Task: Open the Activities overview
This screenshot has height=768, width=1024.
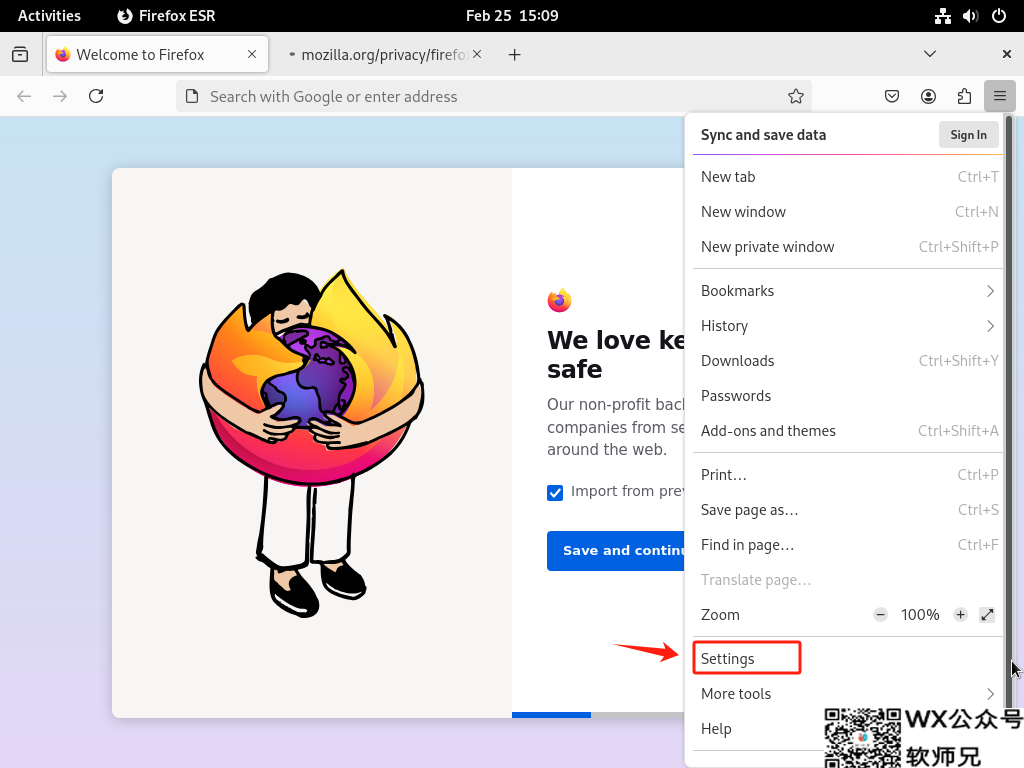Action: point(50,16)
